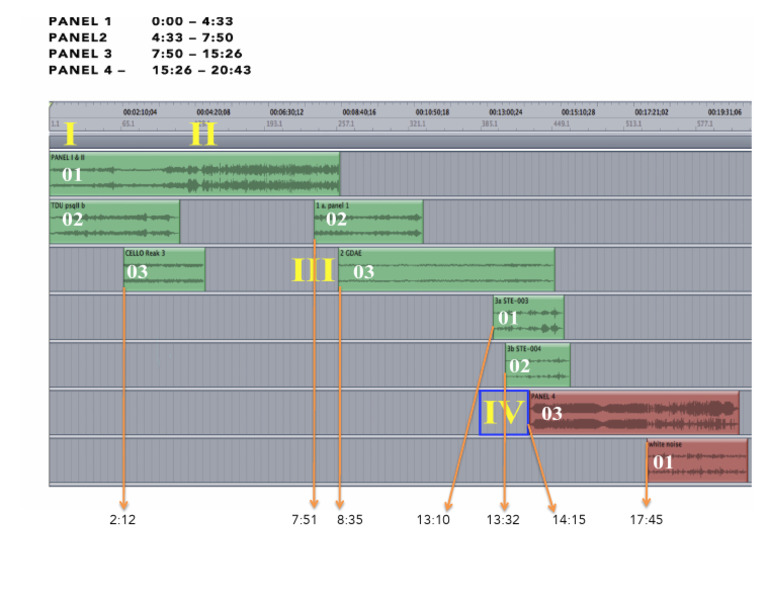768x594 pixels.
Task: Click the 'PANEL 1' heading text
Action: pos(80,22)
